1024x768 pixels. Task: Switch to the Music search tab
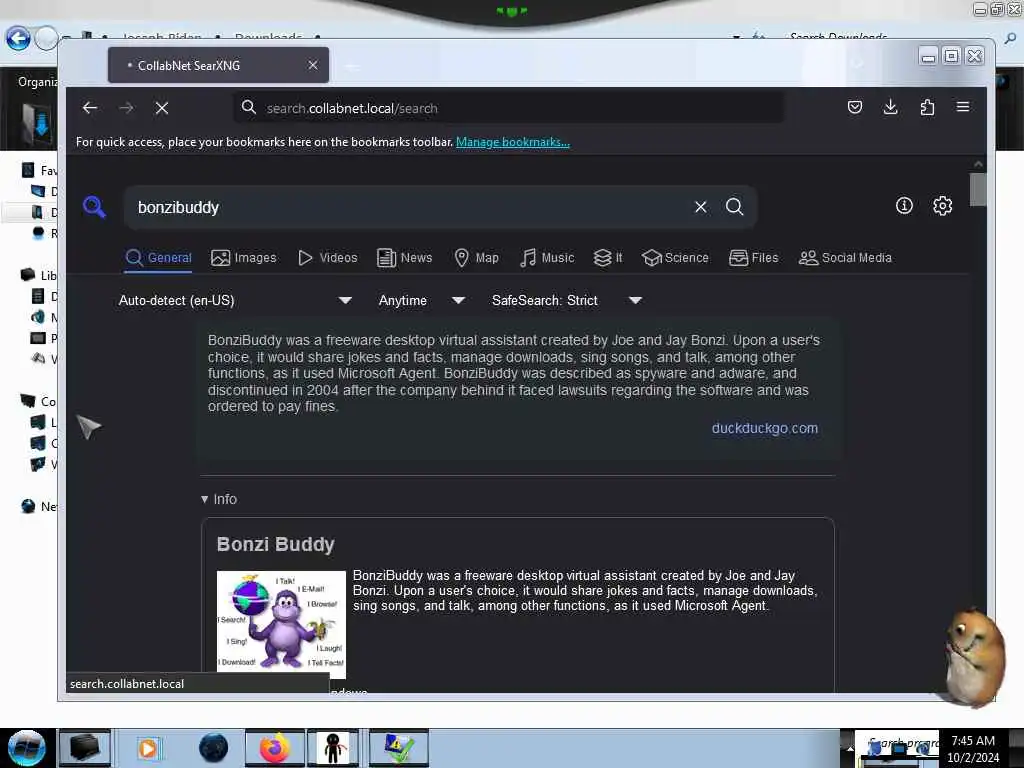pyautogui.click(x=547, y=258)
